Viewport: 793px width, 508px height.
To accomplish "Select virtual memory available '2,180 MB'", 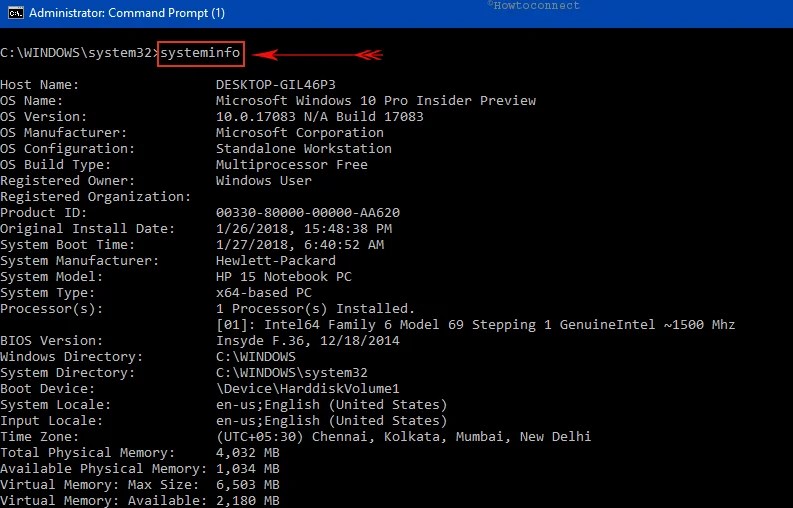I will tap(248, 500).
